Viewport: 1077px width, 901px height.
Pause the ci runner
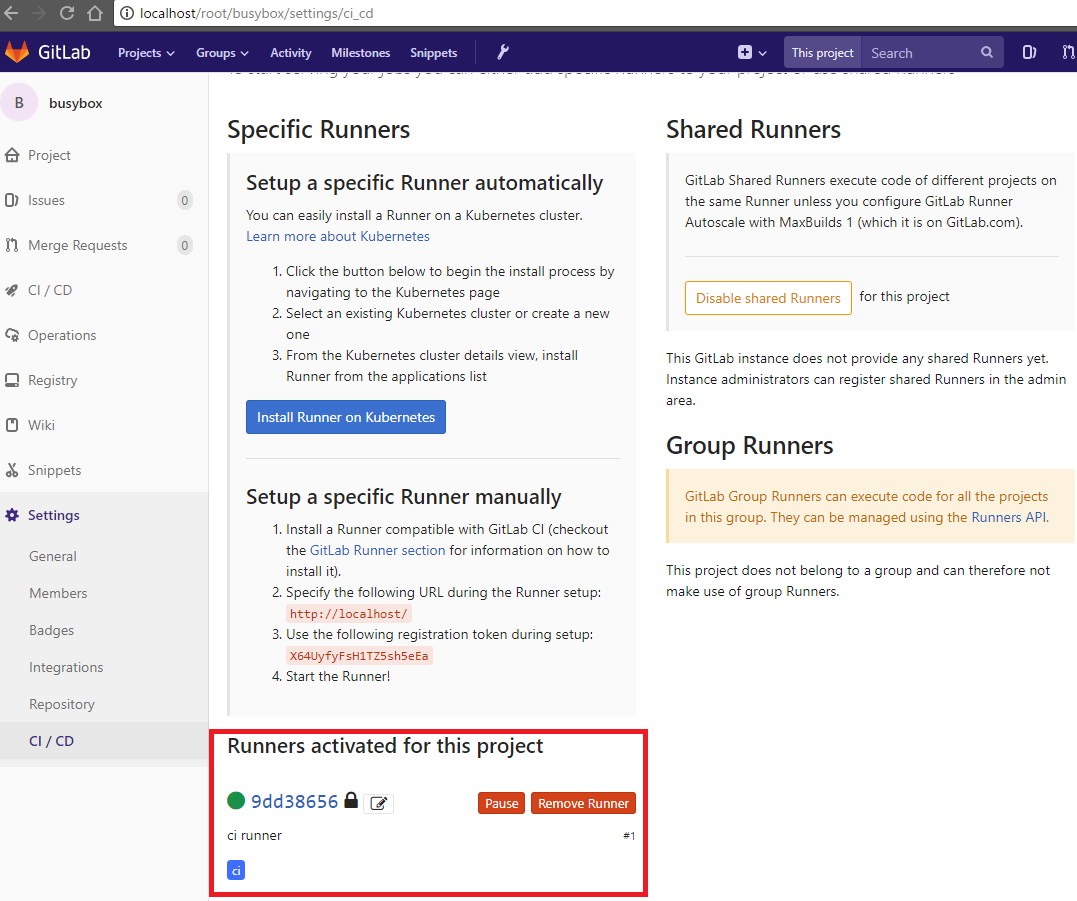click(x=501, y=803)
